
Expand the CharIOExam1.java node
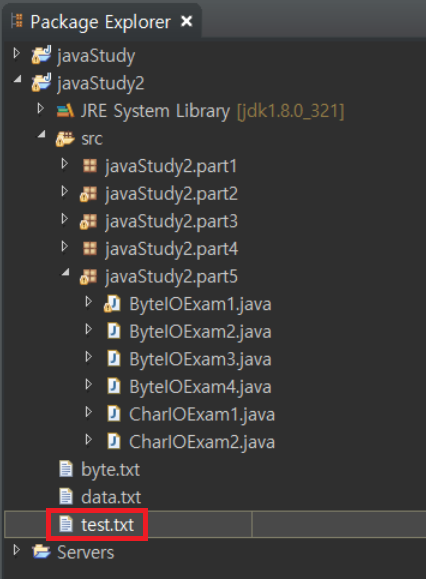[x=89, y=412]
